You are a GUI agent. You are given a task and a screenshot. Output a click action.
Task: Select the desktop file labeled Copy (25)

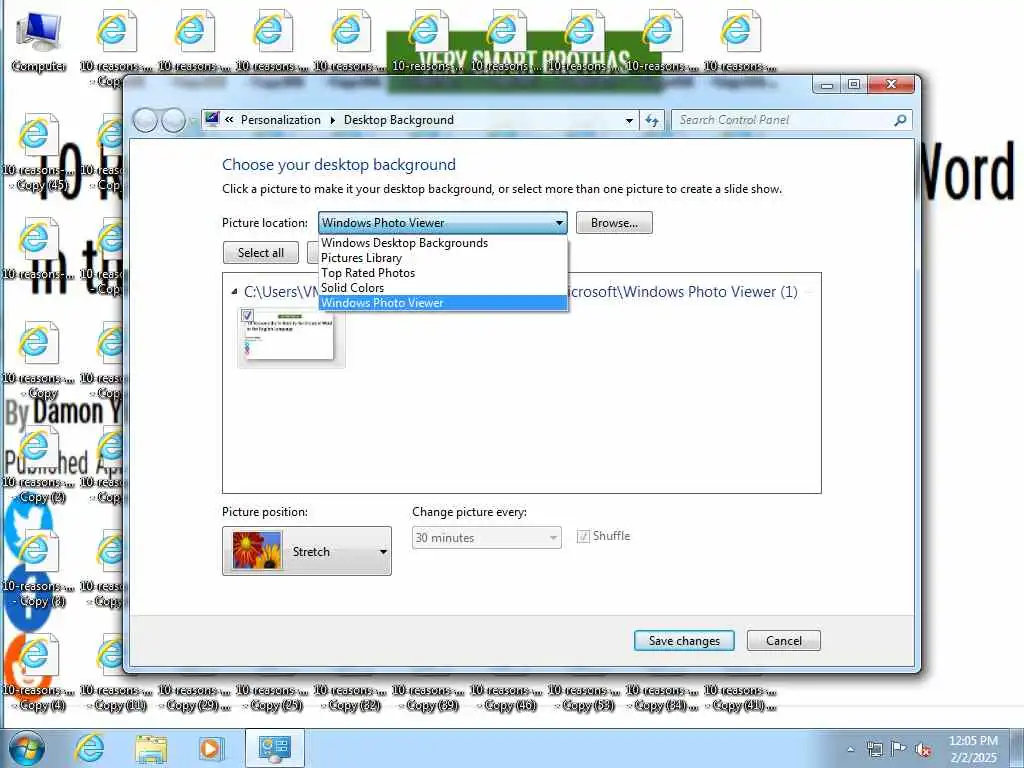pos(272,697)
